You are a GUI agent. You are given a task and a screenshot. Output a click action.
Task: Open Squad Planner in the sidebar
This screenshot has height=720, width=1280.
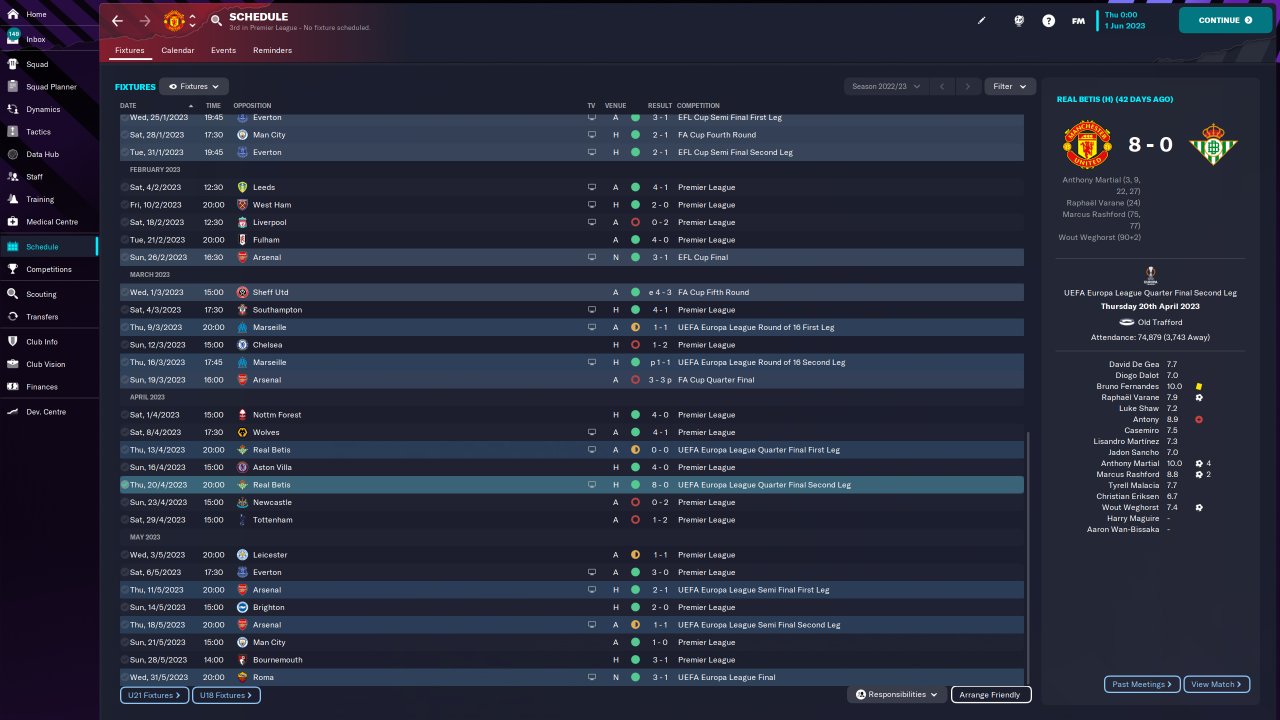pyautogui.click(x=50, y=87)
